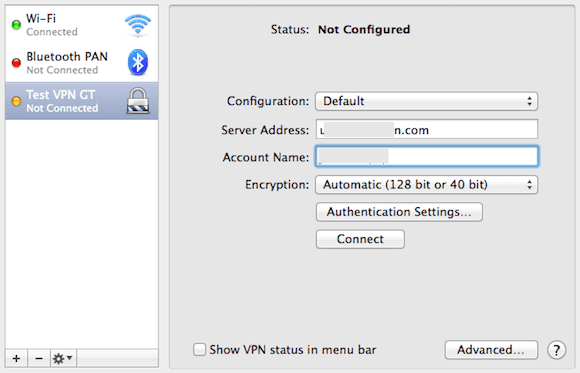
Task: Click into the Server Address field
Action: tap(427, 129)
